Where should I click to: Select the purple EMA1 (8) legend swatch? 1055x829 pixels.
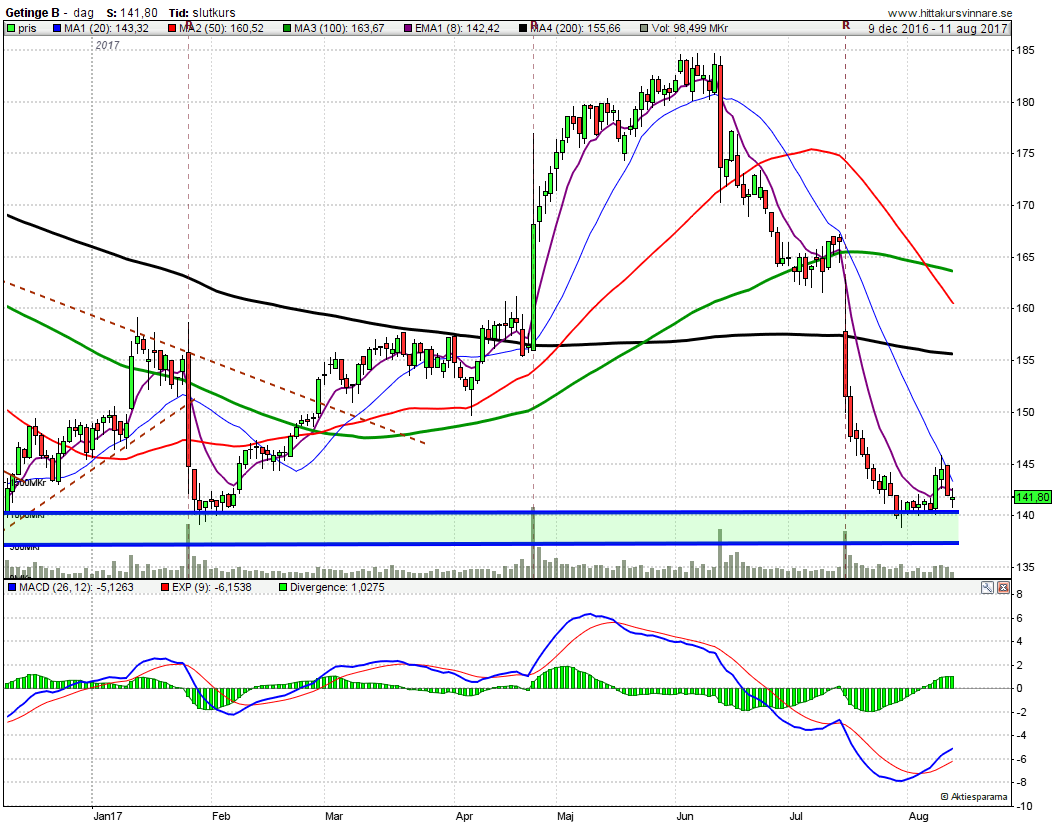point(408,28)
